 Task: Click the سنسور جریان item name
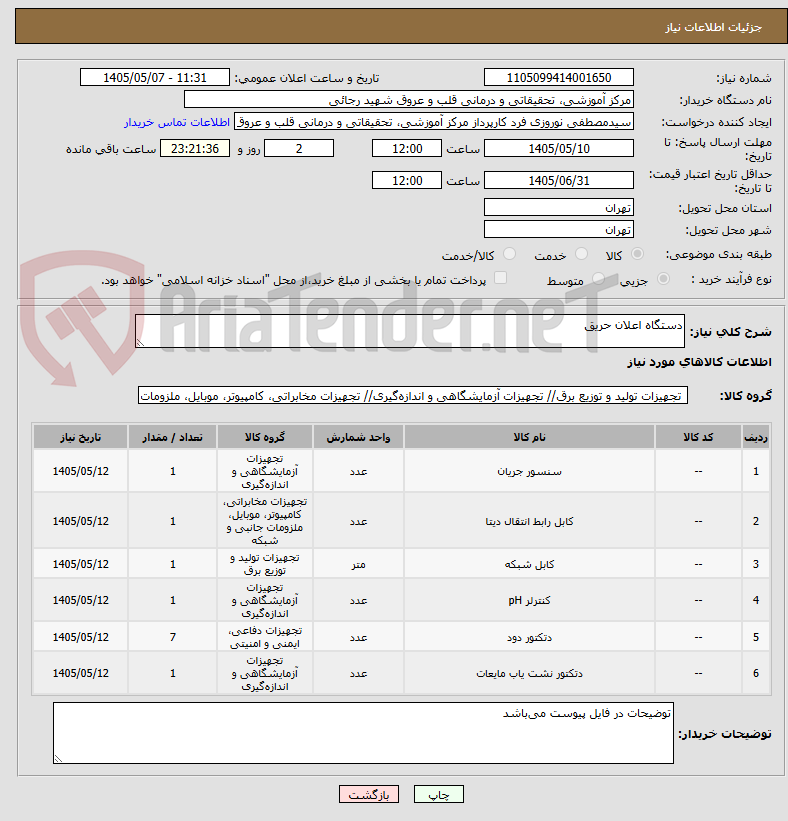pos(529,472)
